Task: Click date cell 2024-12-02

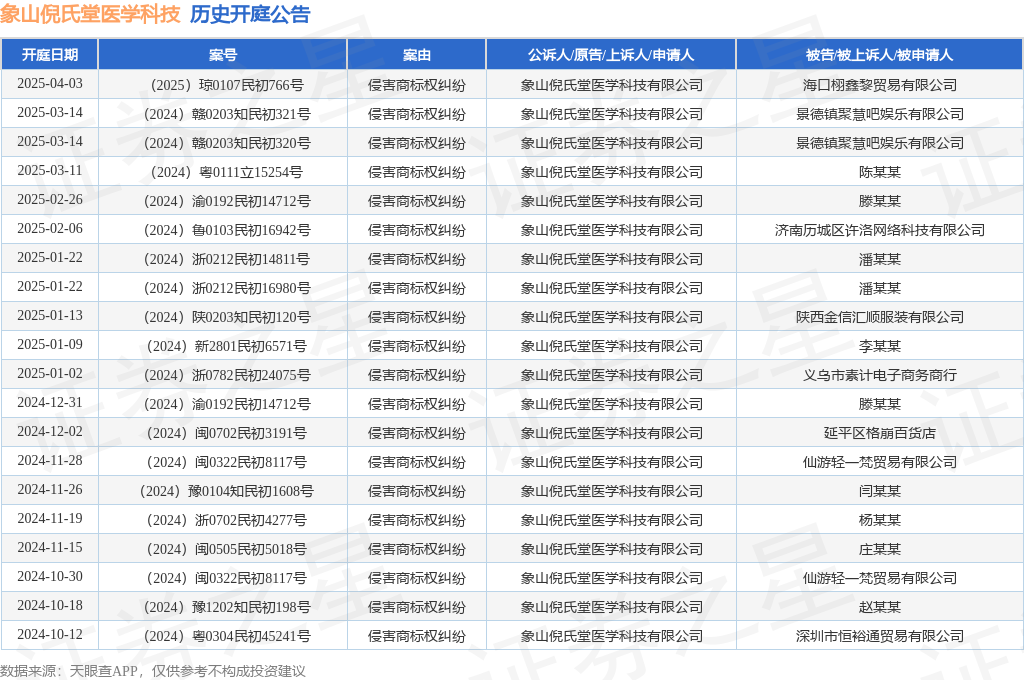Action: [50, 431]
